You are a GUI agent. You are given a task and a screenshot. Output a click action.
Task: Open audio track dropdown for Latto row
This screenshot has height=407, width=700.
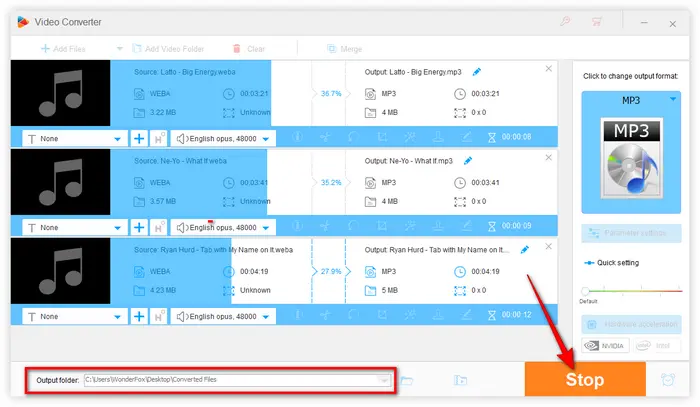tap(223, 139)
